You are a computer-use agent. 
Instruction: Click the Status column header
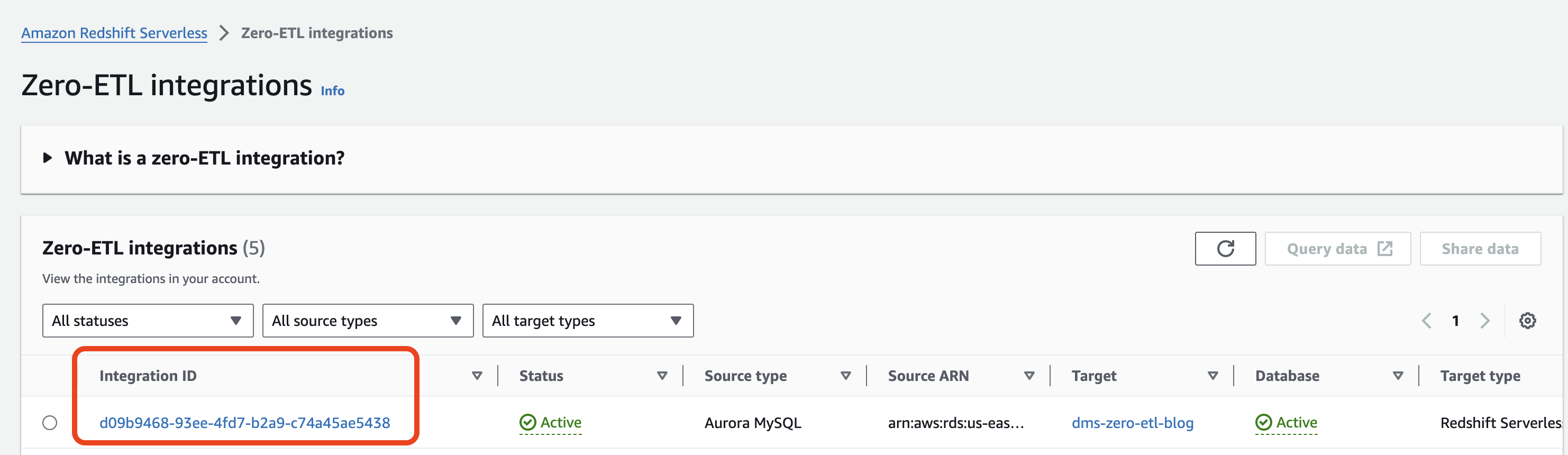[x=541, y=376]
